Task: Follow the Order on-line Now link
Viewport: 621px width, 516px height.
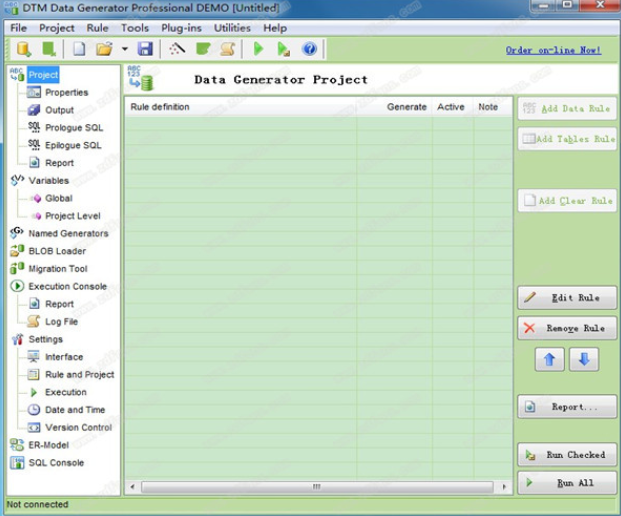Action: pos(553,50)
